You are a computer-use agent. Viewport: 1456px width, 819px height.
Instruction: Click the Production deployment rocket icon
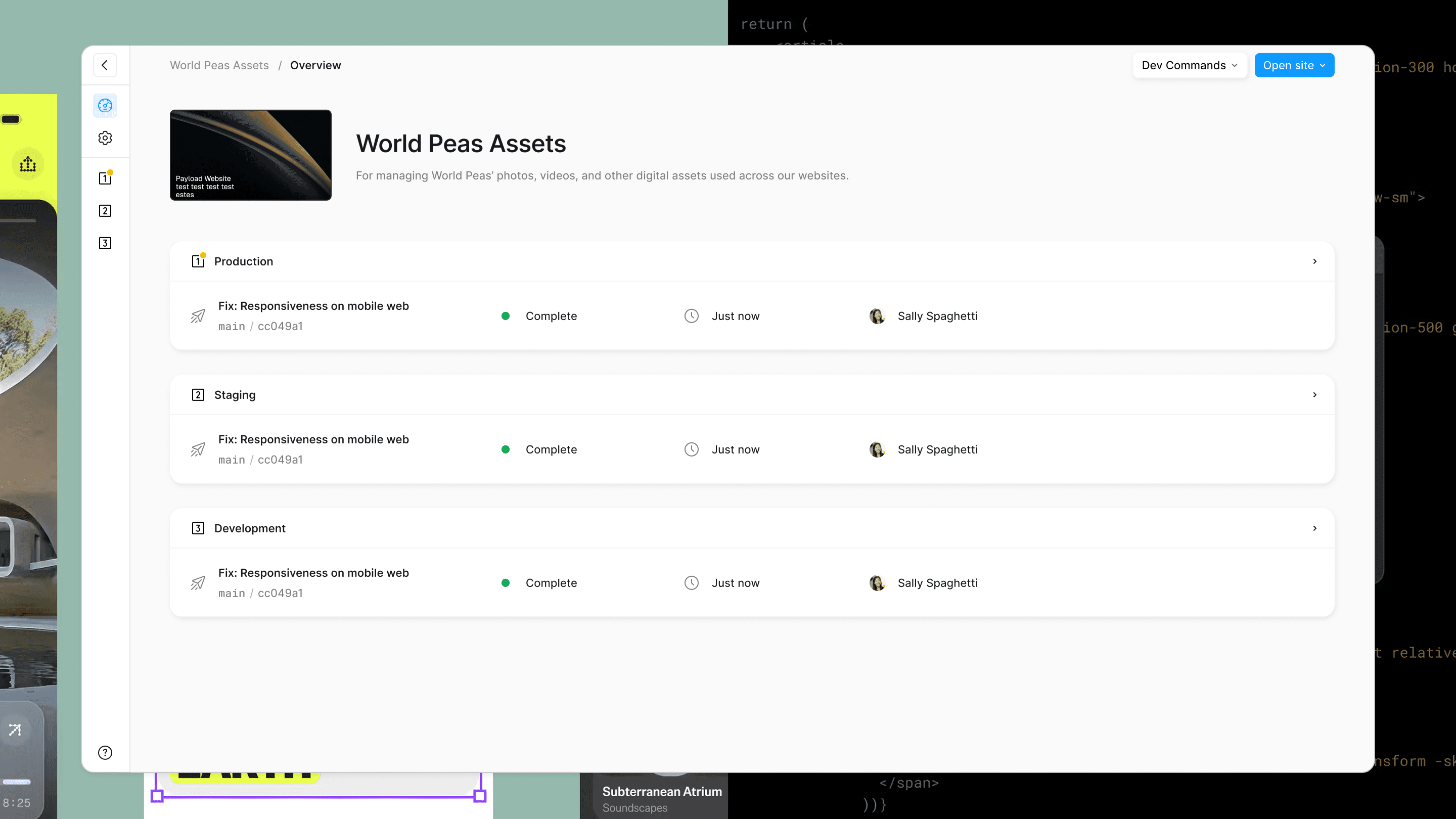198,316
